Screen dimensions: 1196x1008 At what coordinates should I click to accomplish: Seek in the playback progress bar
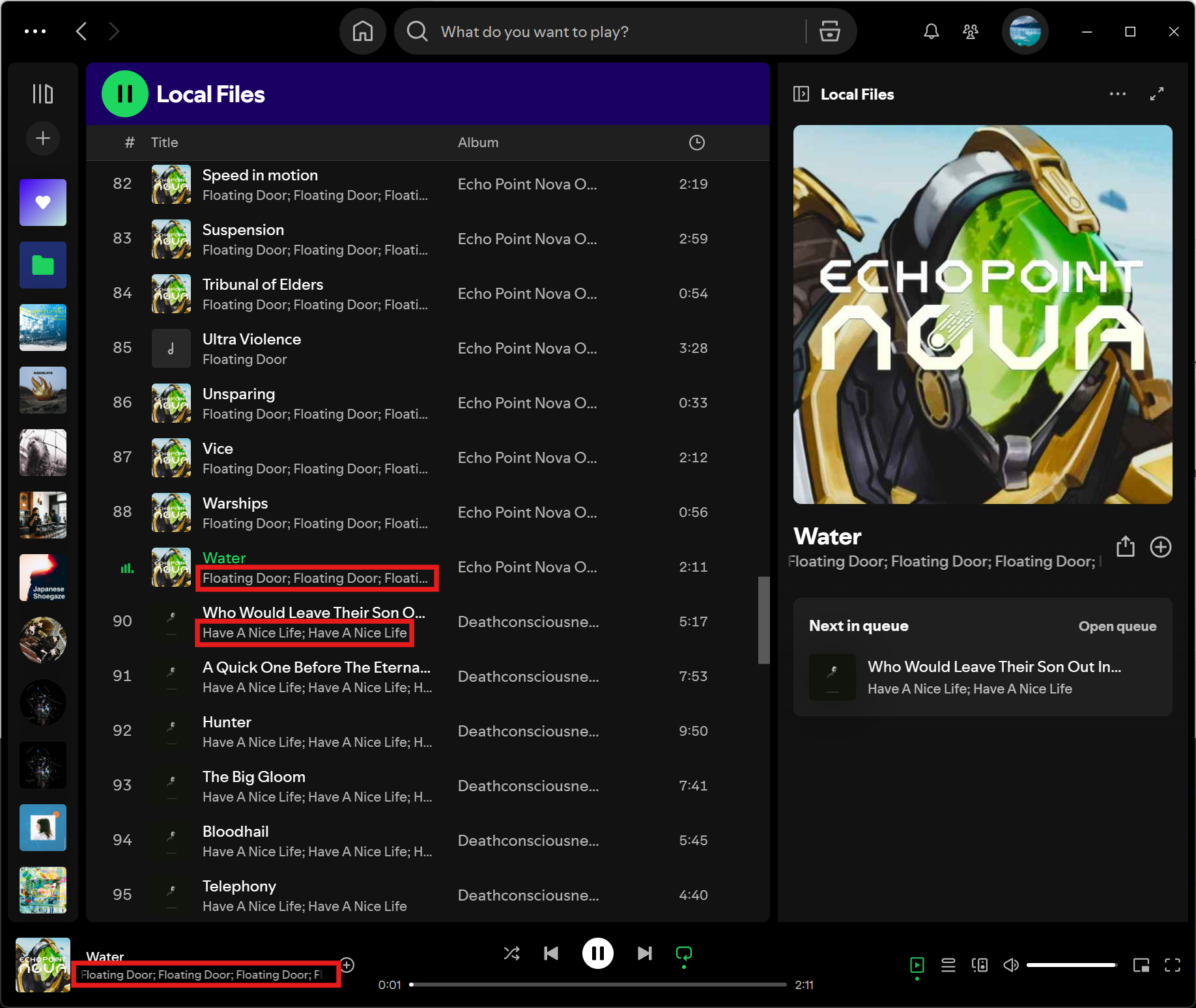point(598,985)
